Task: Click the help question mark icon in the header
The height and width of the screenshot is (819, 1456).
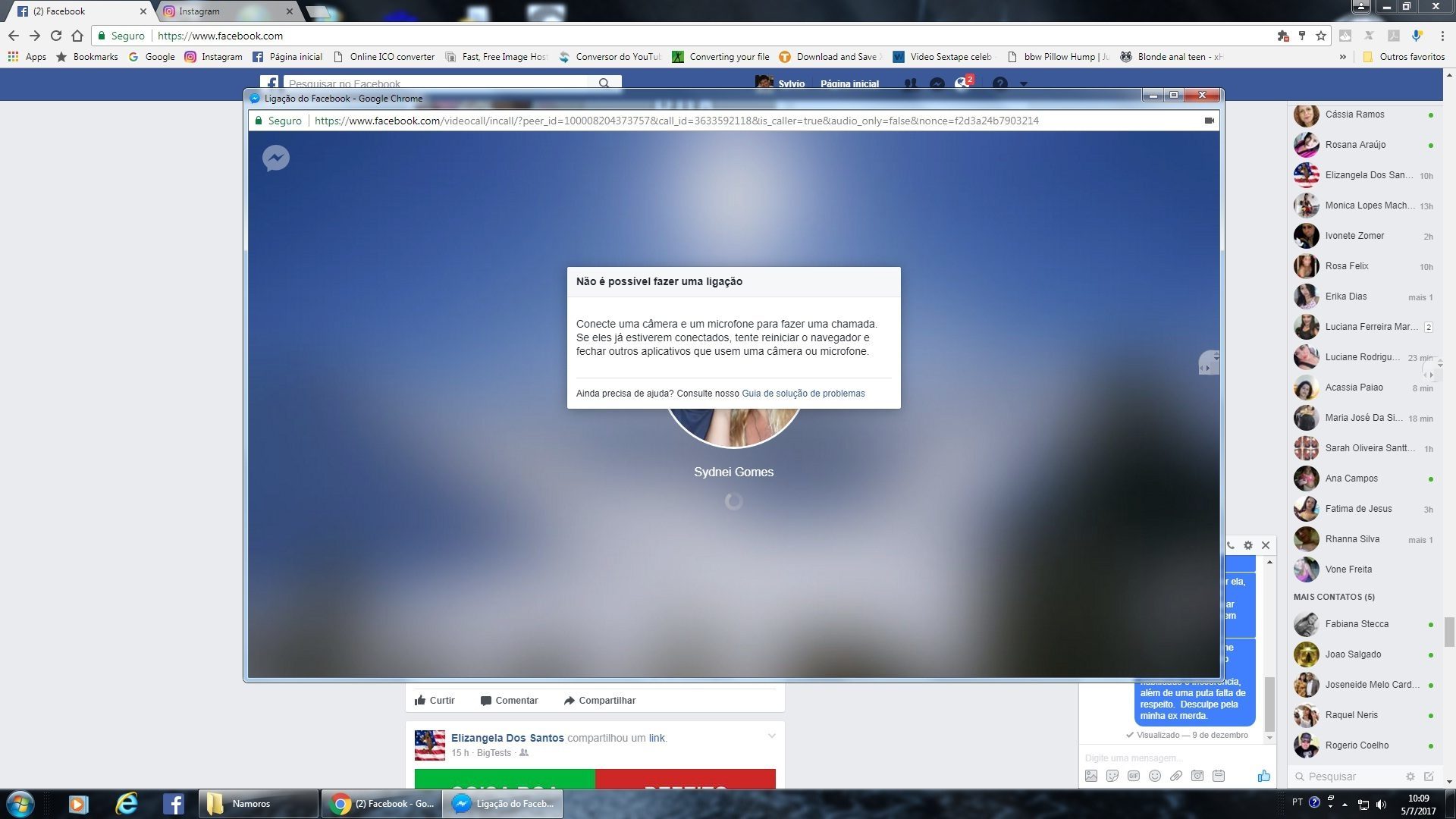Action: tap(999, 83)
